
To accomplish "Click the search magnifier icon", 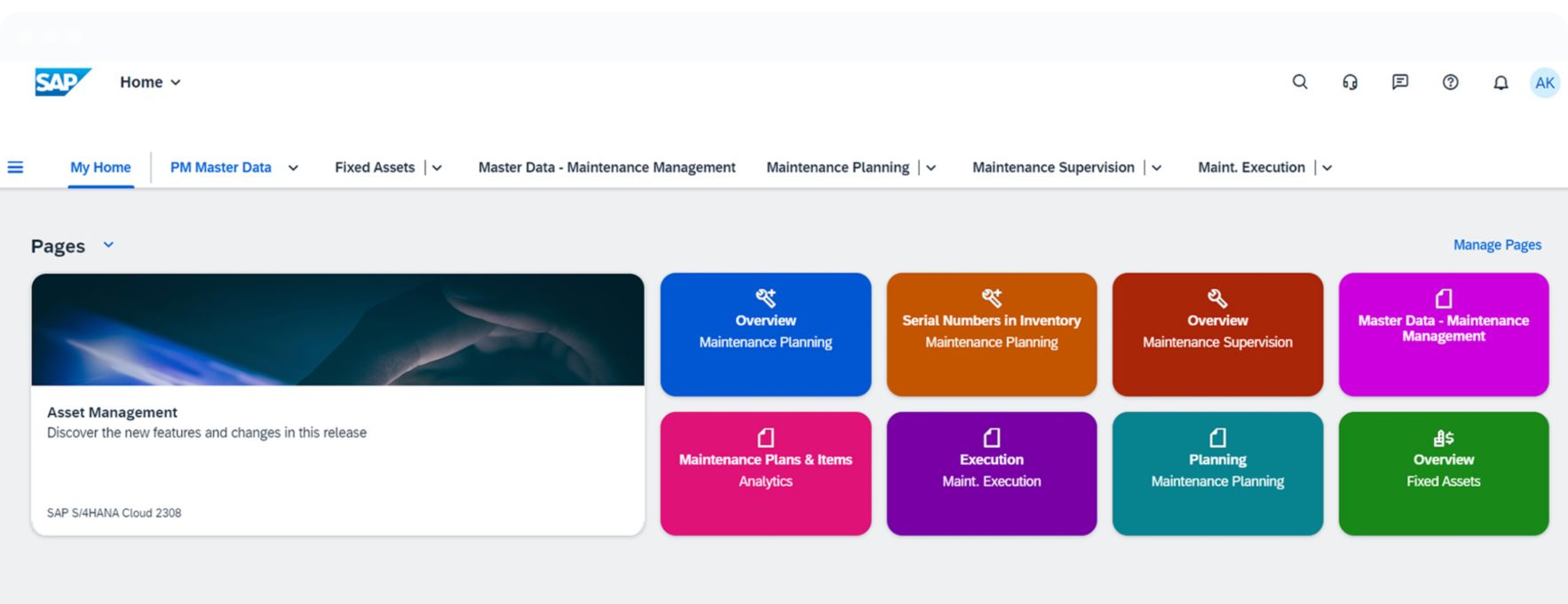I will (x=1300, y=82).
